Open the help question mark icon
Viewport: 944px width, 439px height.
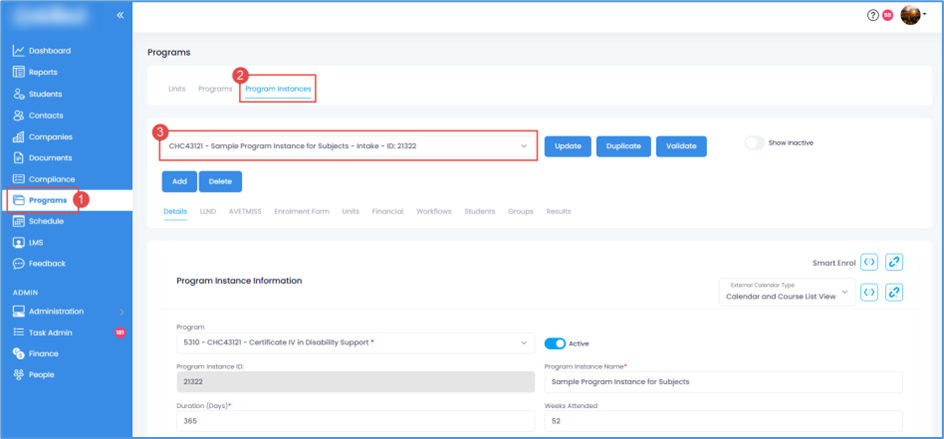click(873, 15)
